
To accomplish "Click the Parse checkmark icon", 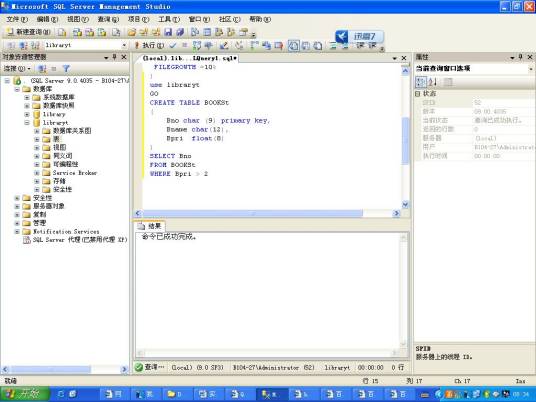I will pyautogui.click(x=173, y=45).
